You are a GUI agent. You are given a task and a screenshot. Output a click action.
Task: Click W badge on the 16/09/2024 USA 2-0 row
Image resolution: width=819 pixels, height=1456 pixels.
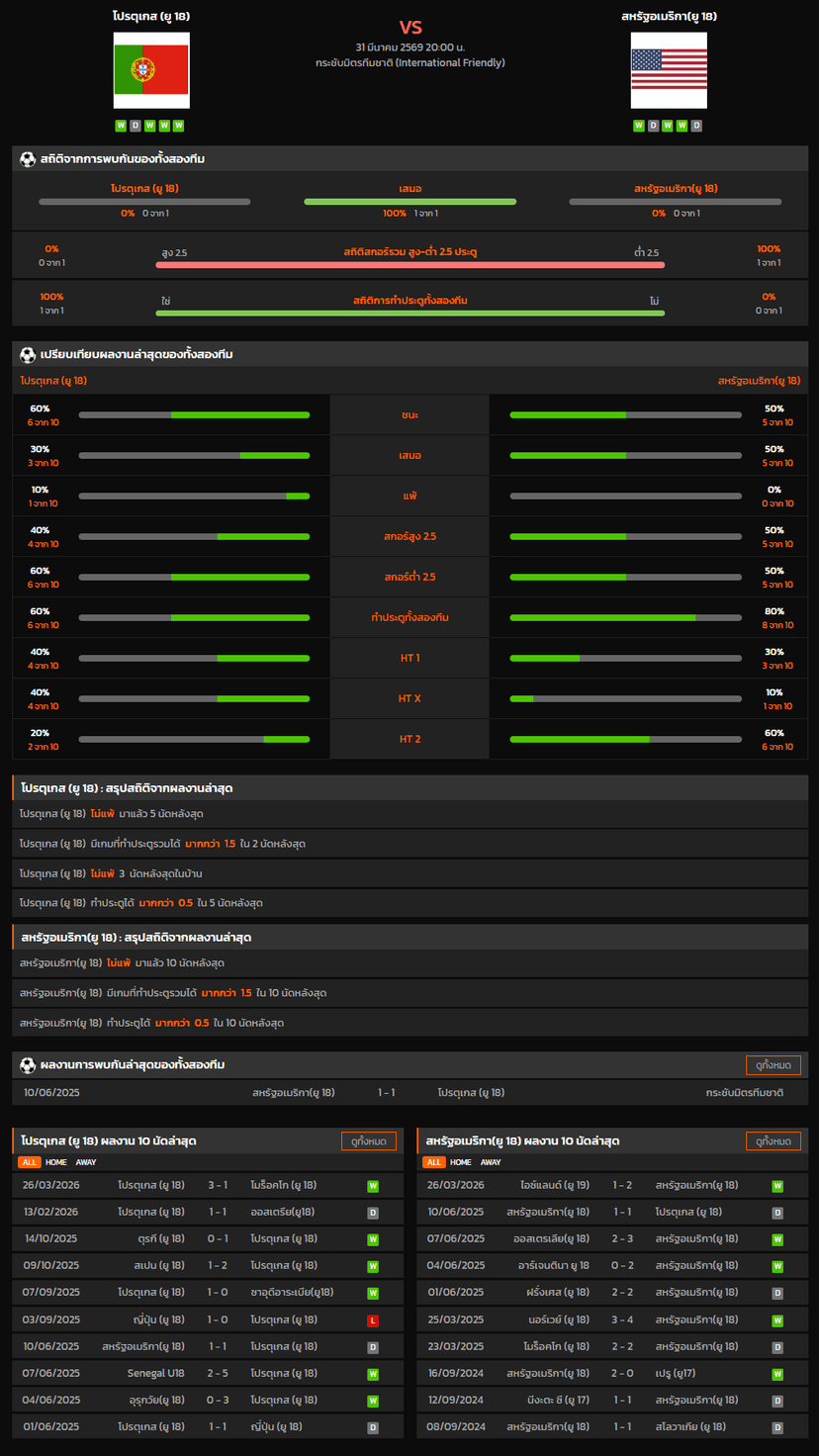[x=777, y=1374]
